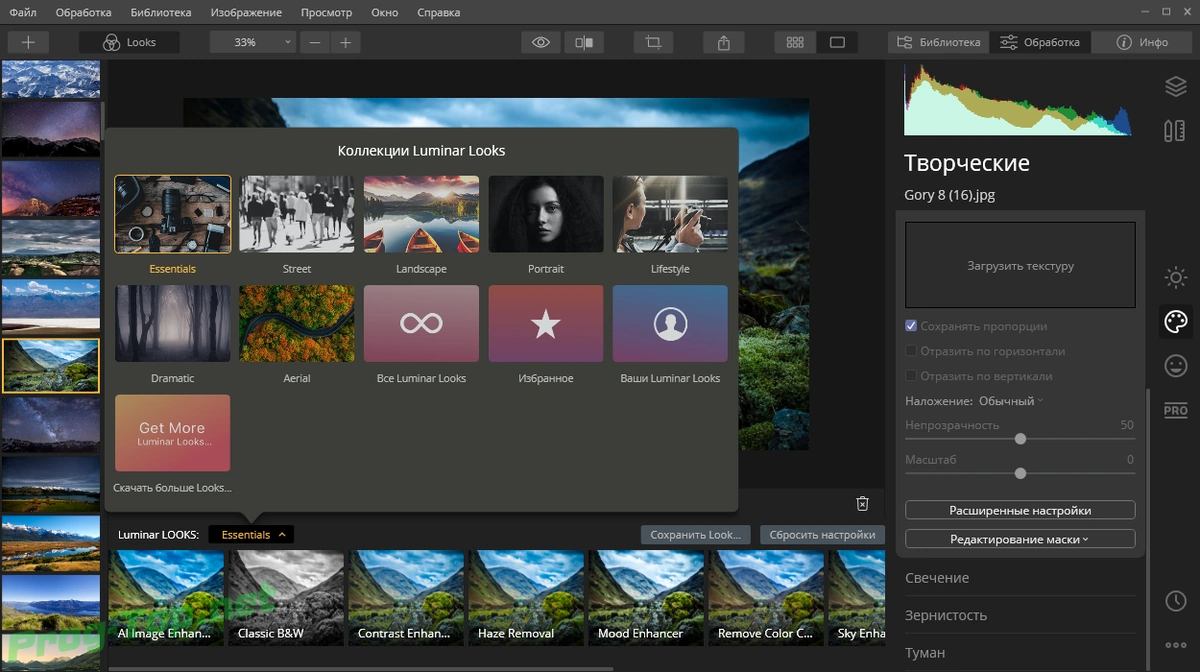Adjust the Непрозрачность slider
Screen dimensions: 1200x672
coord(1020,439)
